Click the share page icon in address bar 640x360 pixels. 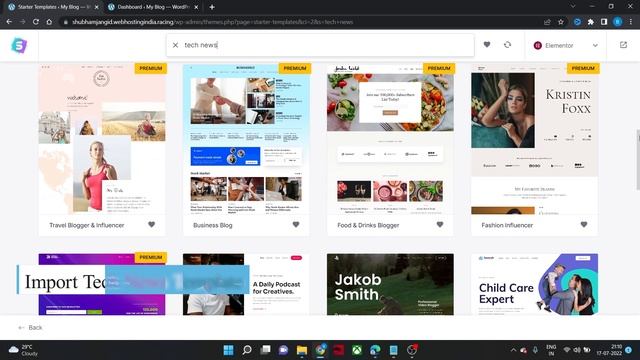click(547, 22)
